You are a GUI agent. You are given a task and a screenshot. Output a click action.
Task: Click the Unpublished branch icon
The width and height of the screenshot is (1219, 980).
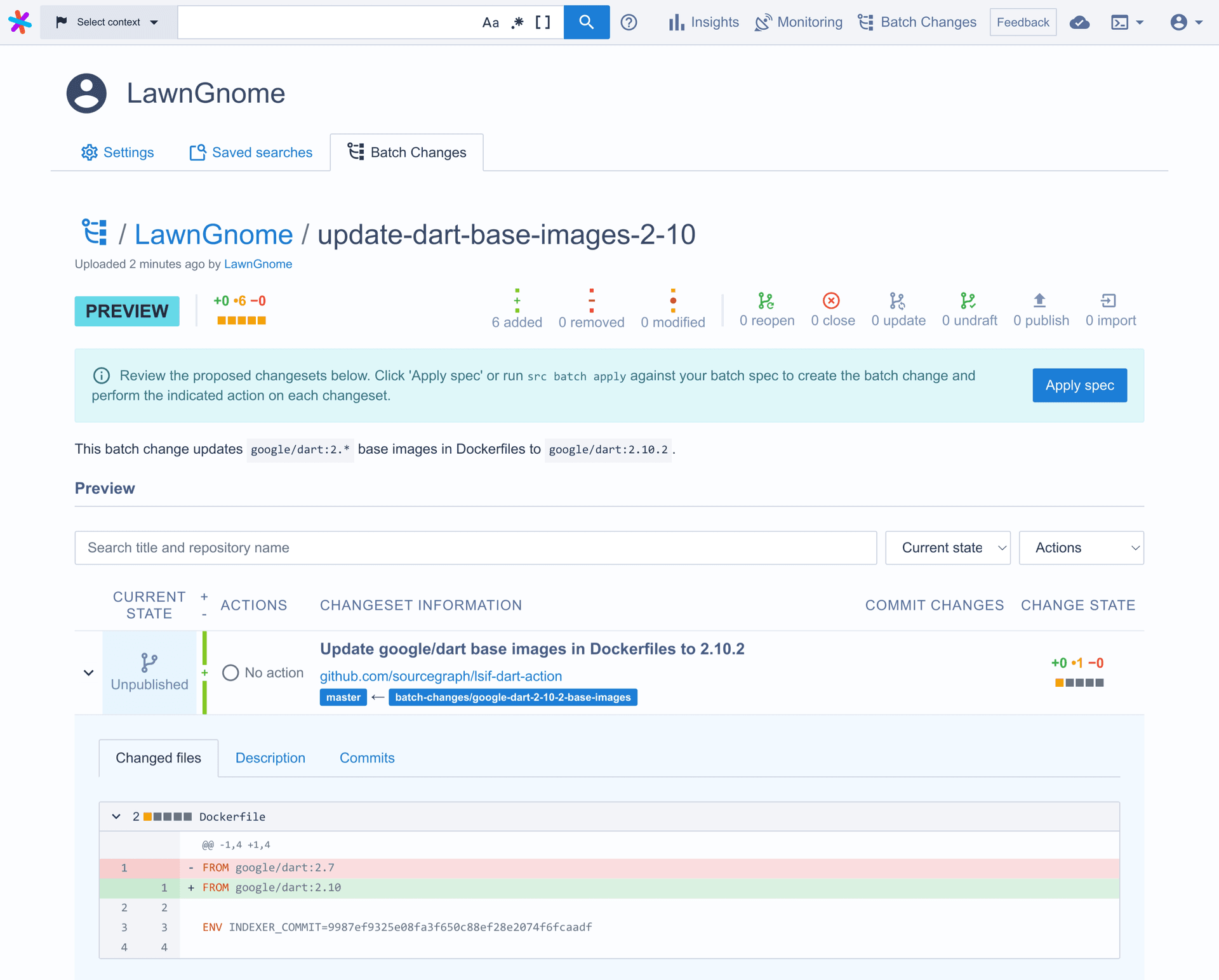click(x=149, y=663)
